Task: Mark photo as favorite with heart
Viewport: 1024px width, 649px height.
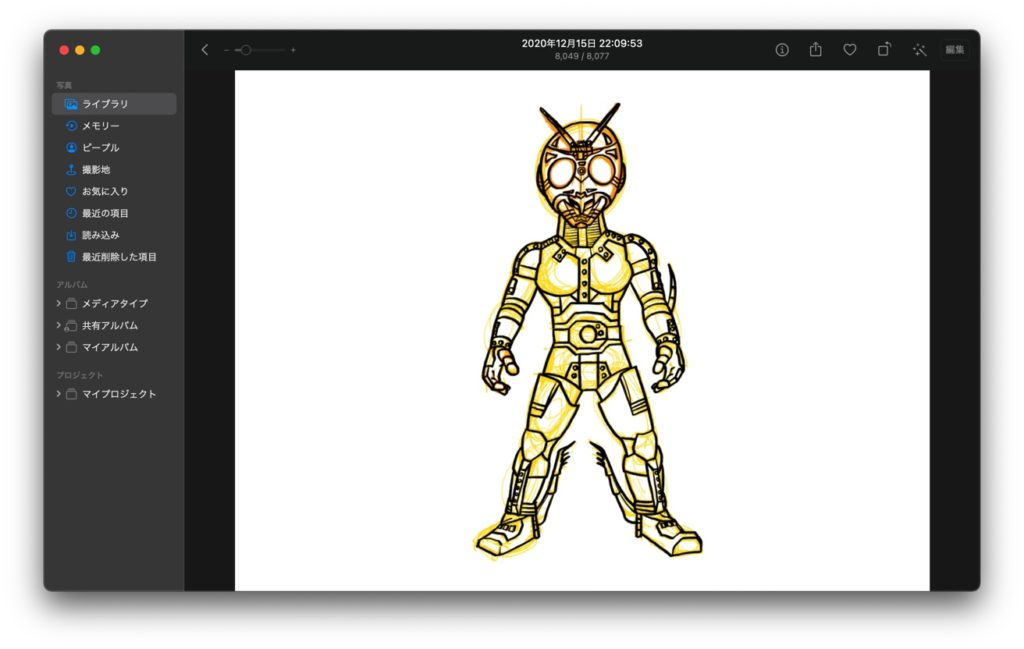Action: point(850,50)
